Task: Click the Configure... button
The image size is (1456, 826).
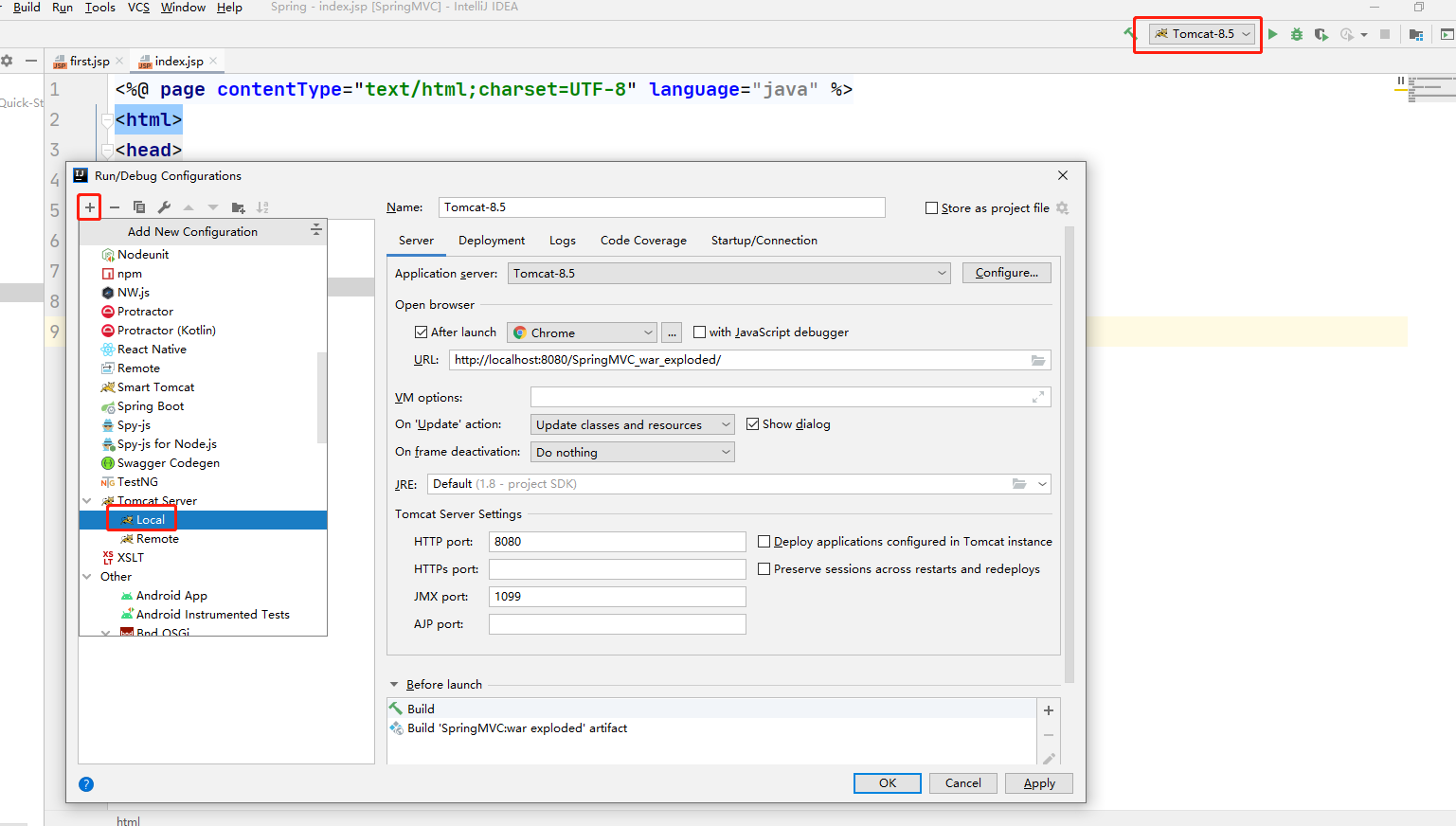Action: [x=1006, y=273]
